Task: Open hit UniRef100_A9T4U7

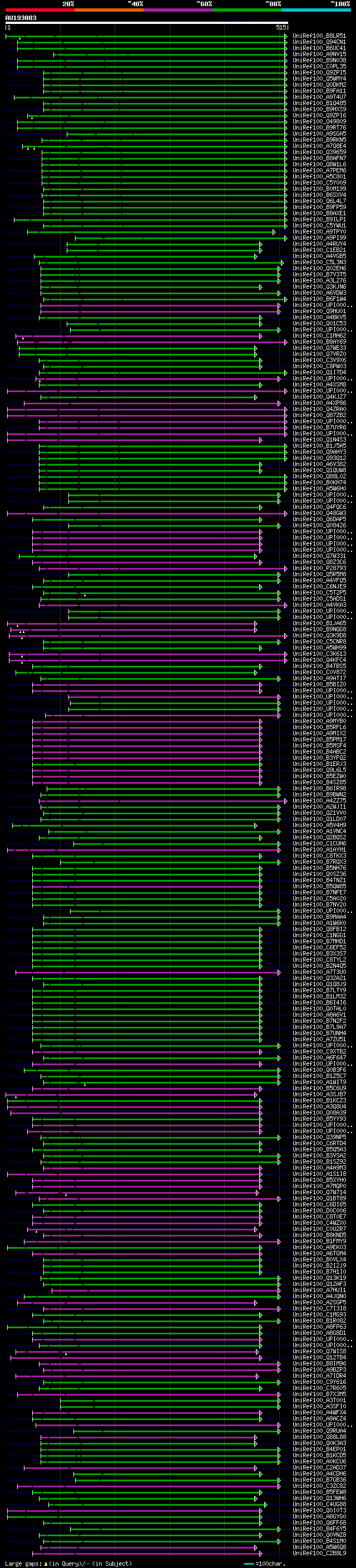Action: (x=319, y=97)
